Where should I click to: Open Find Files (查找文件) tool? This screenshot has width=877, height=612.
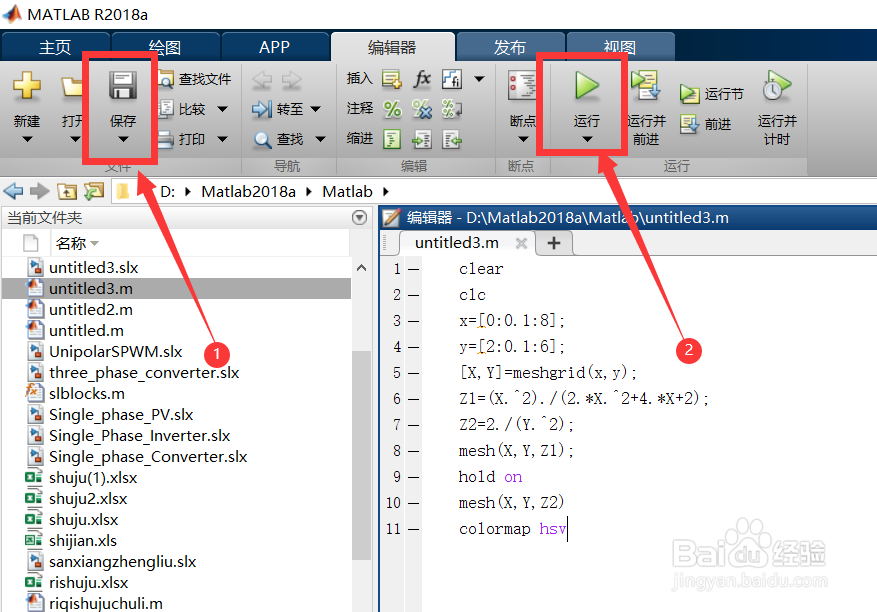click(195, 79)
